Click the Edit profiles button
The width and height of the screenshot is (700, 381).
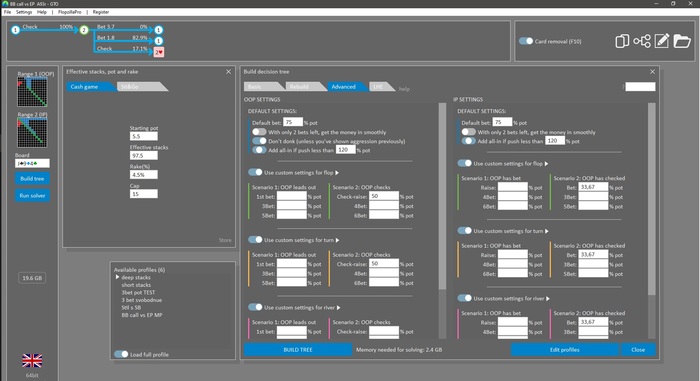(x=564, y=350)
